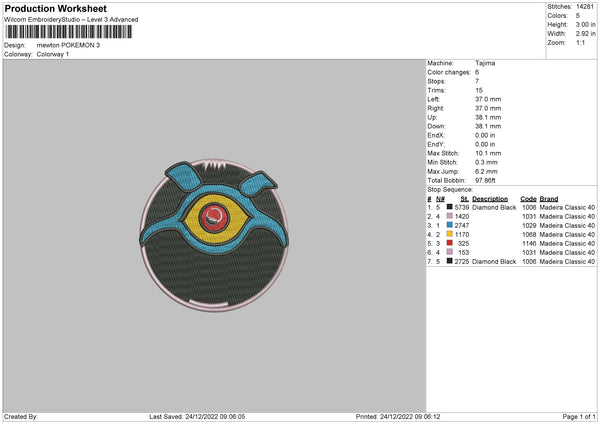Click the "Down:" measurement label
600x424 pixels.
436,126
